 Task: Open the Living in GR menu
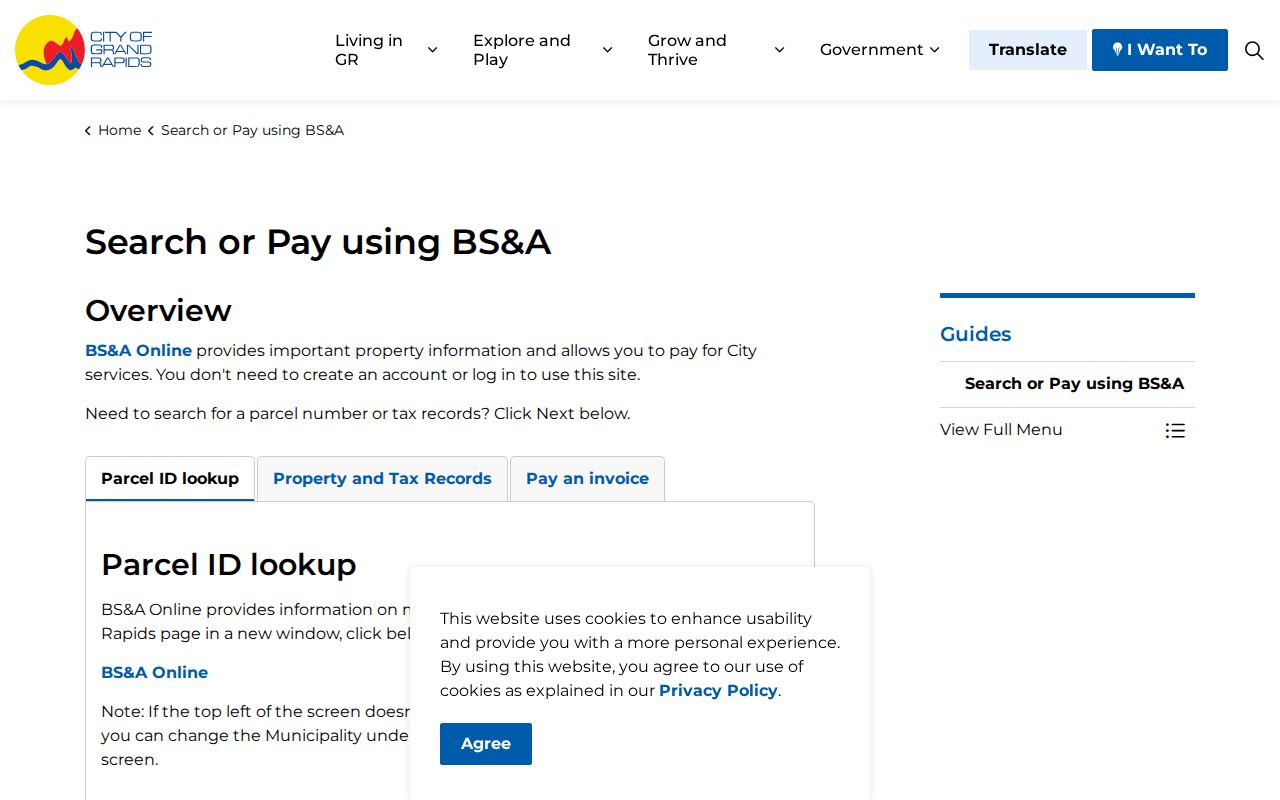369,50
